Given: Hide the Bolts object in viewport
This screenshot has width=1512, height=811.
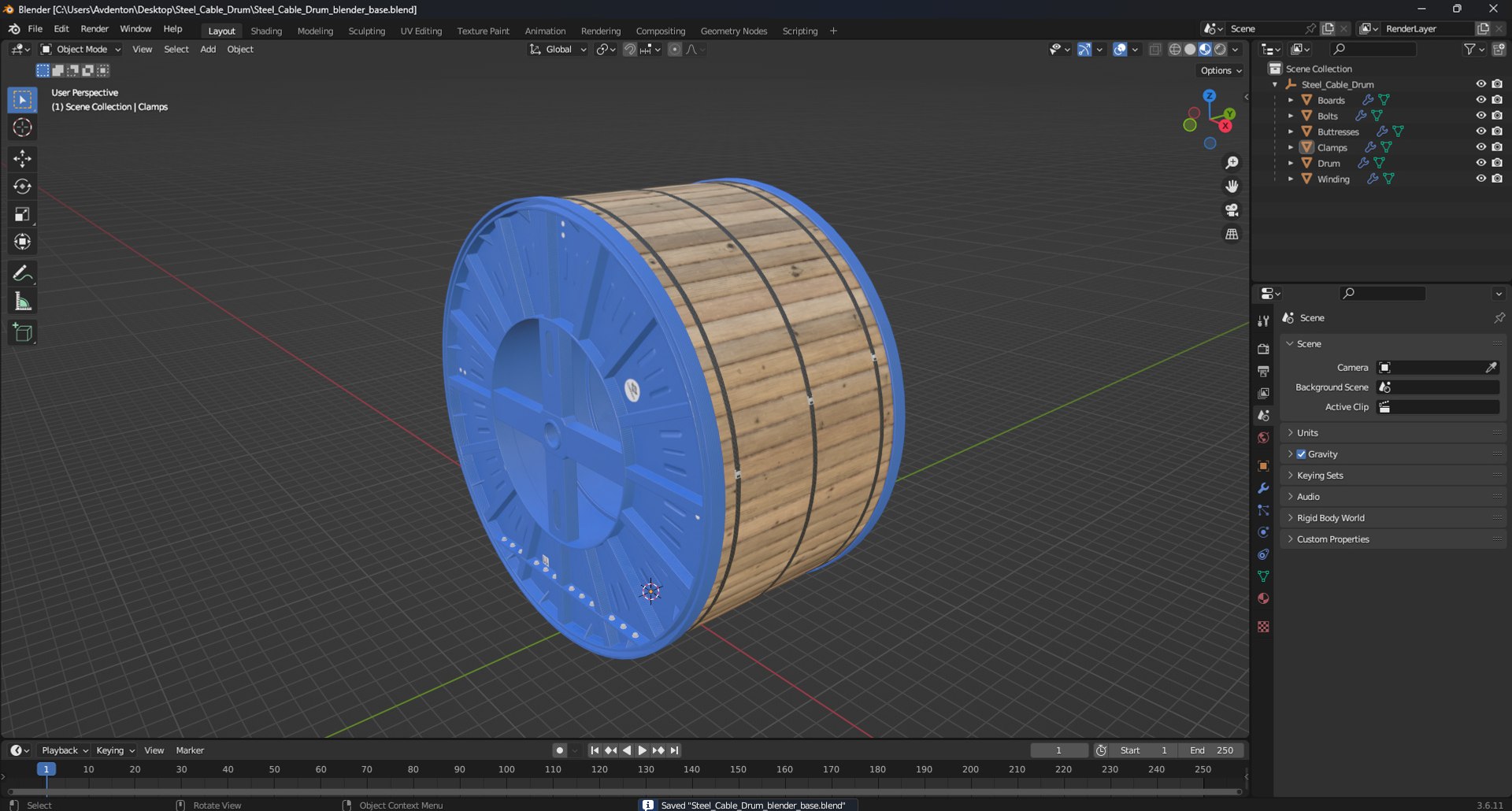Looking at the screenshot, I should [x=1480, y=116].
